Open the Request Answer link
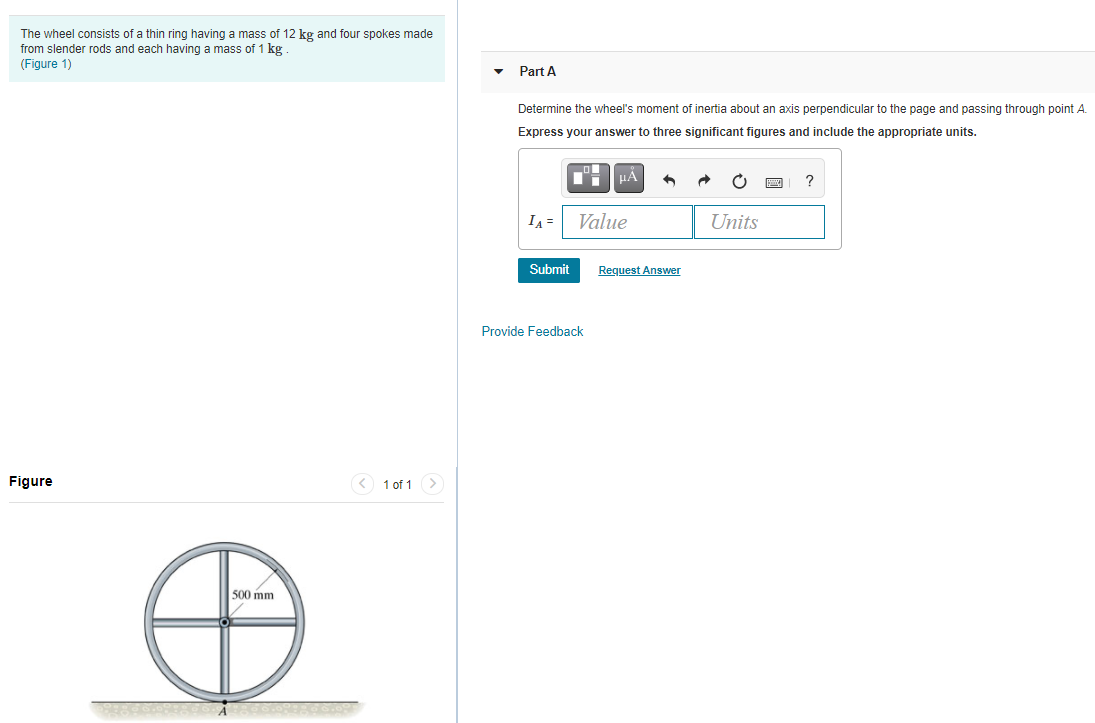 click(x=639, y=270)
